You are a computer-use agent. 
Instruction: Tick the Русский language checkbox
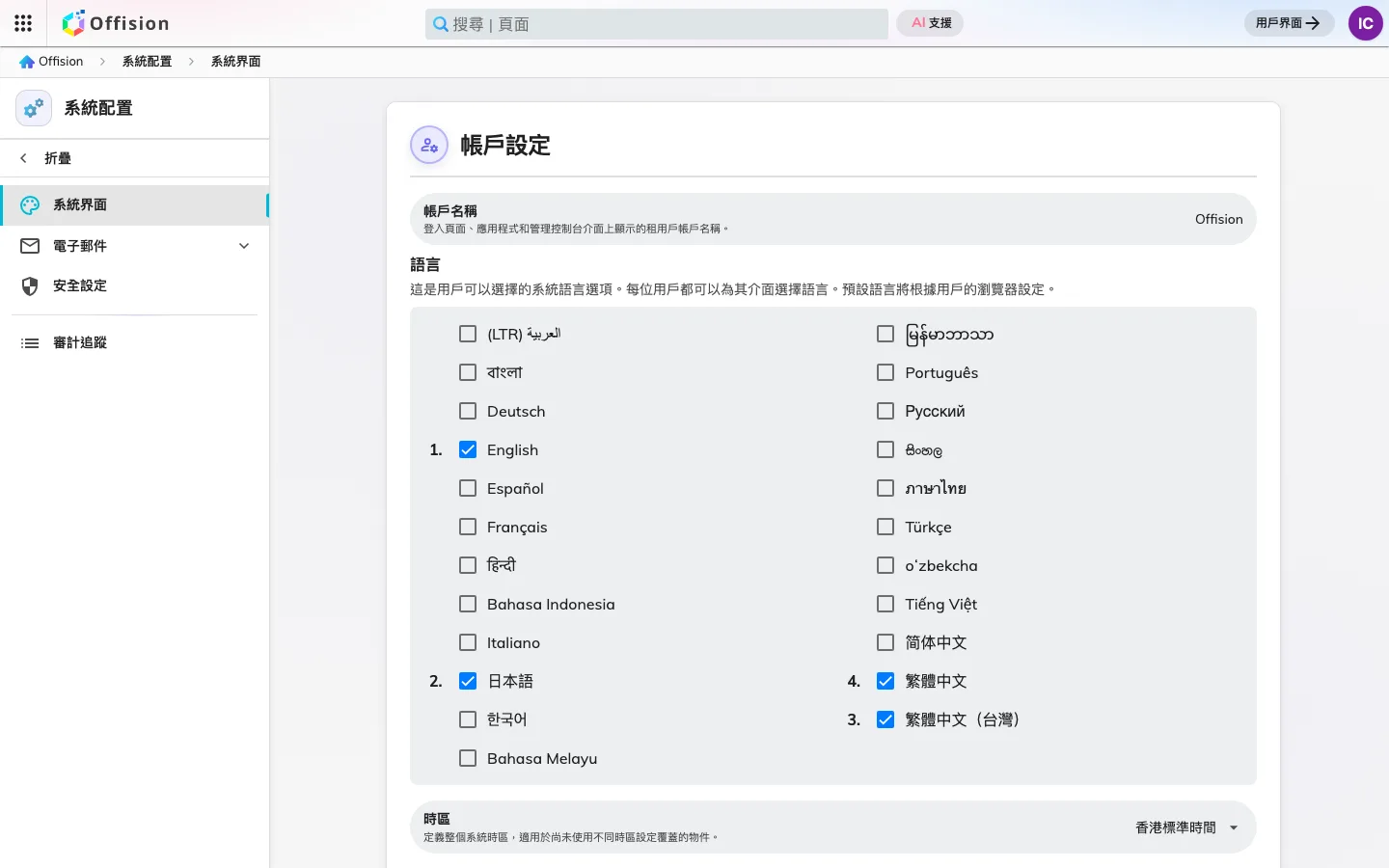tap(885, 411)
